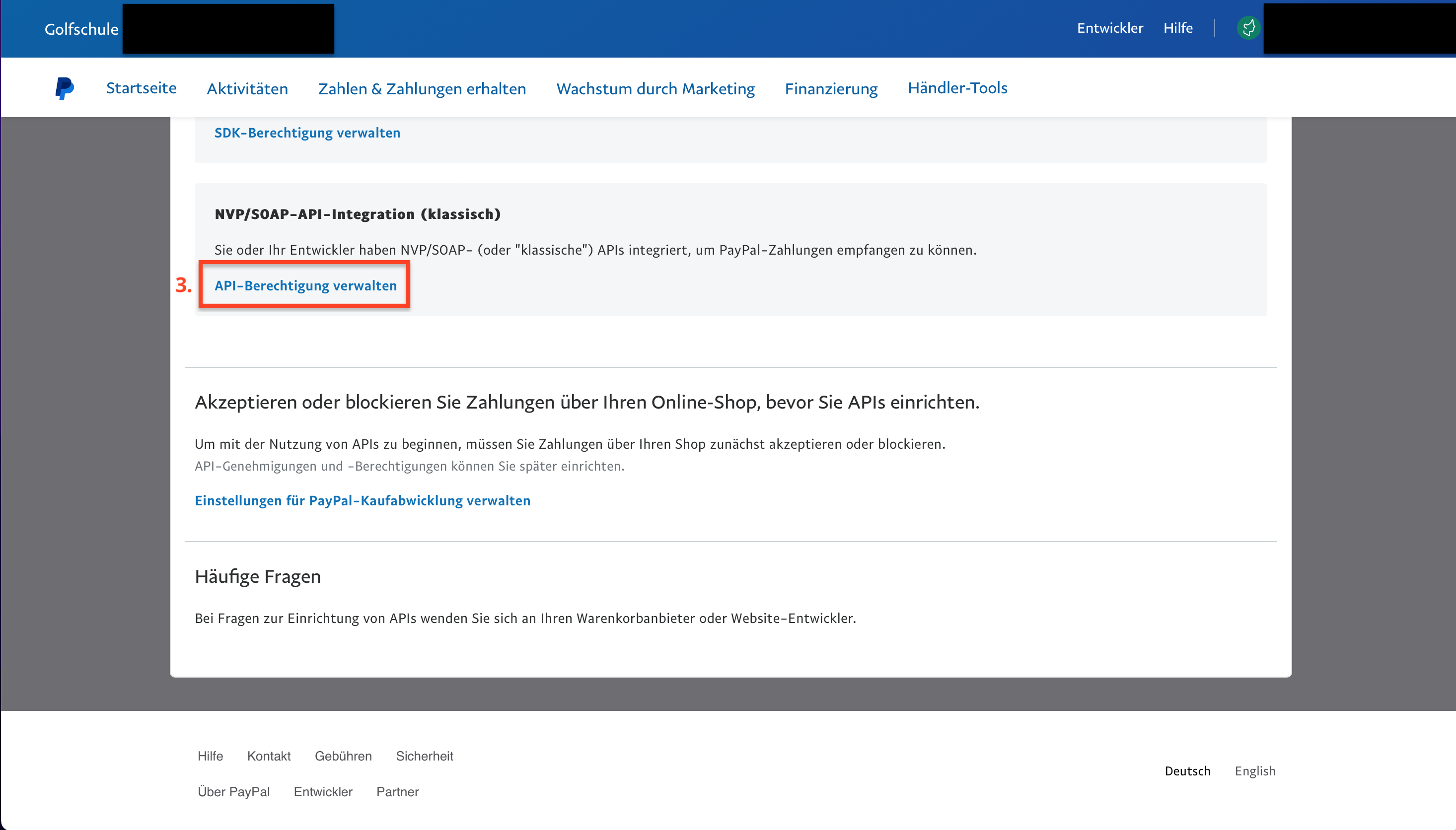Open SDK-Berechtigung verwalten
This screenshot has width=1456, height=830.
[x=307, y=132]
